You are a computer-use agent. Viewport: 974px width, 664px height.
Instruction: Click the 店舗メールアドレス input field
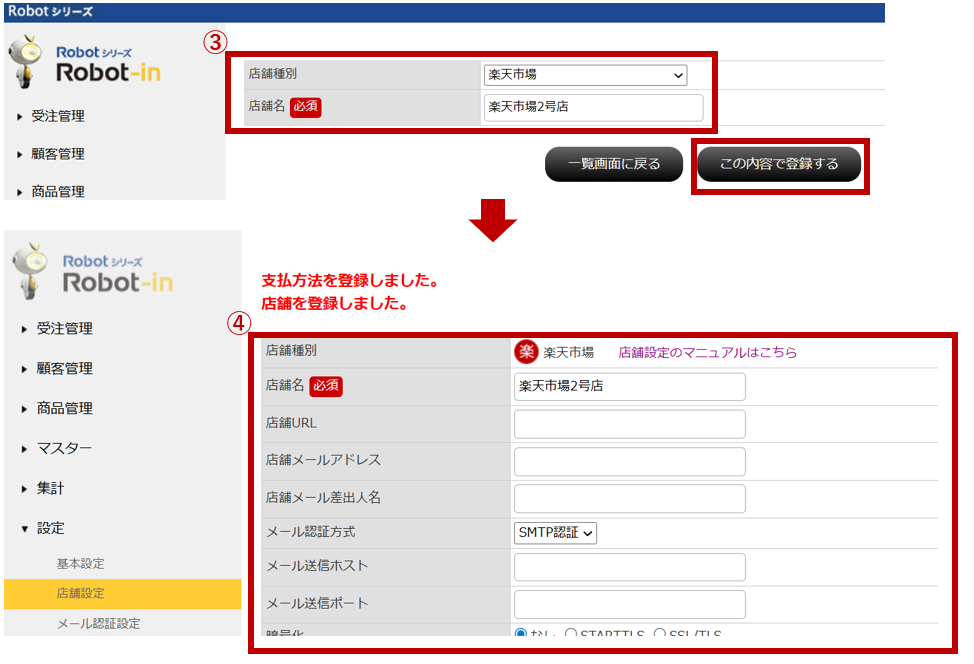point(629,462)
